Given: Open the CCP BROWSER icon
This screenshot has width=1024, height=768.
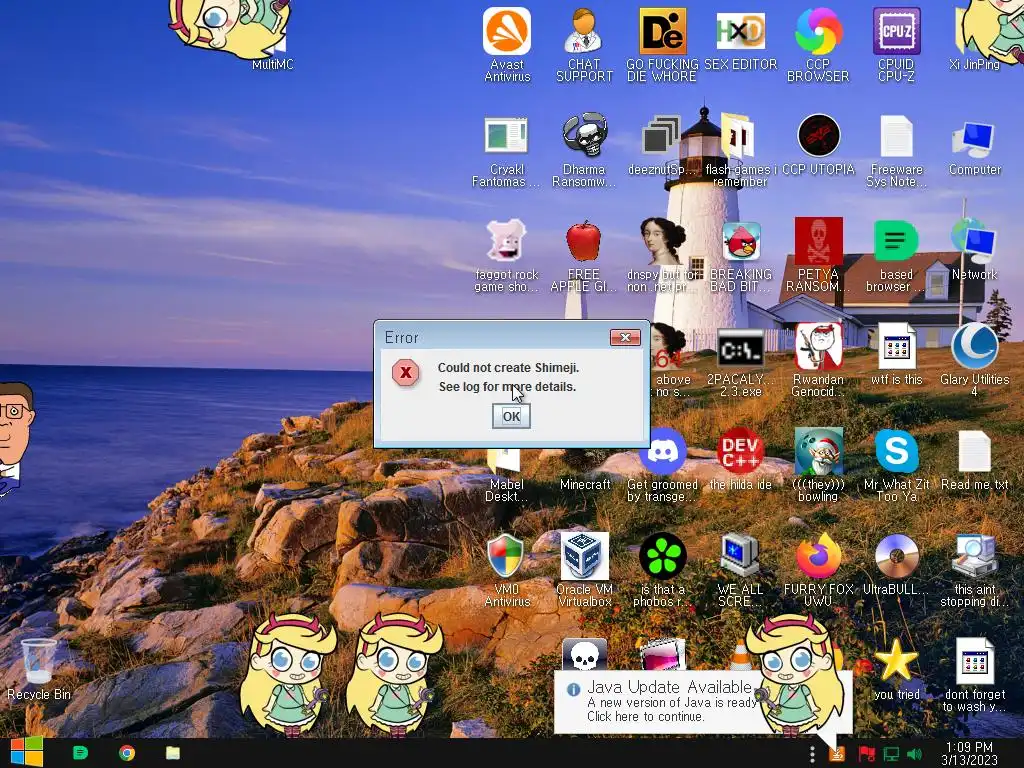Looking at the screenshot, I should (x=818, y=44).
